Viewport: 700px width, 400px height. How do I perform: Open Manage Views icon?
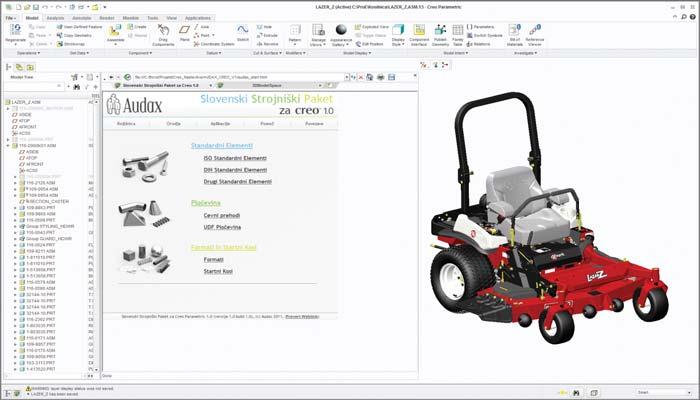pos(318,30)
